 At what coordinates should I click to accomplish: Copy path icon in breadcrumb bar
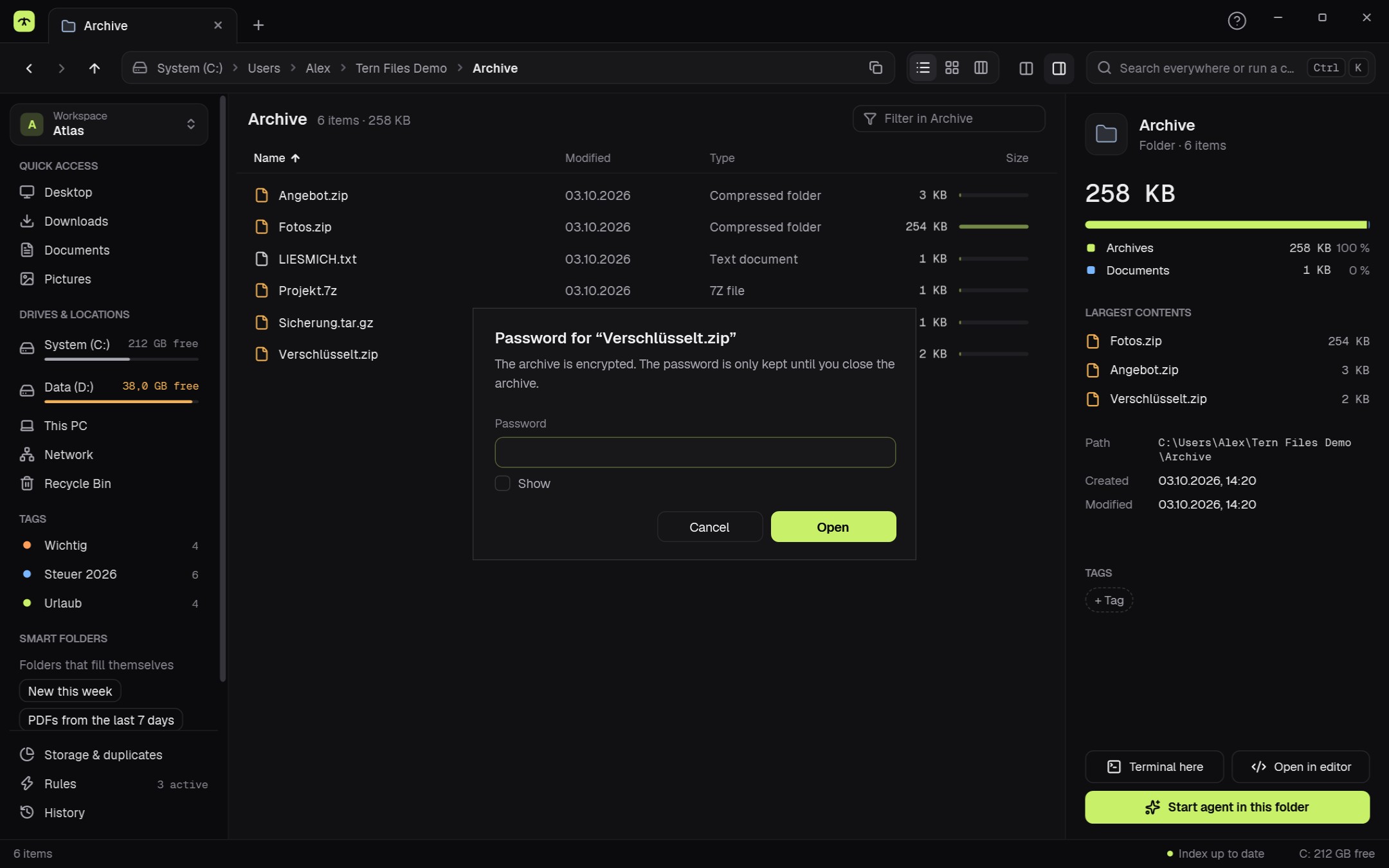coord(875,68)
